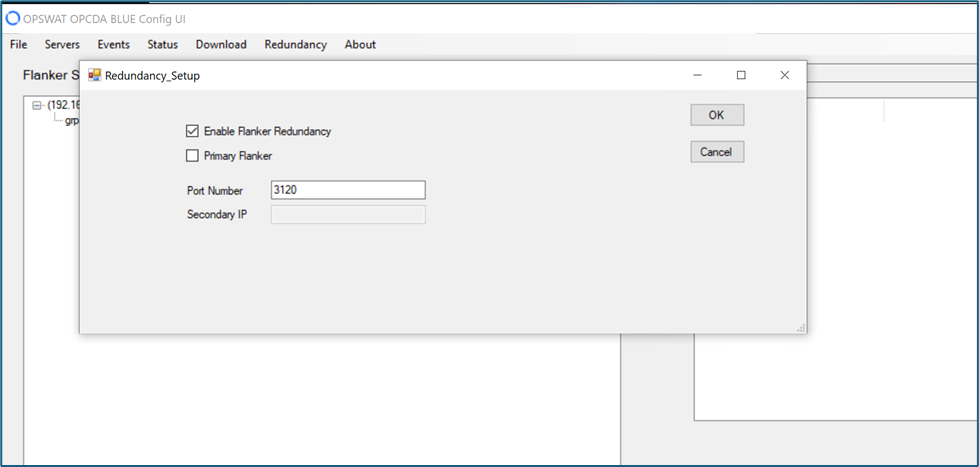
Task: Open the Servers menu
Action: coord(62,44)
